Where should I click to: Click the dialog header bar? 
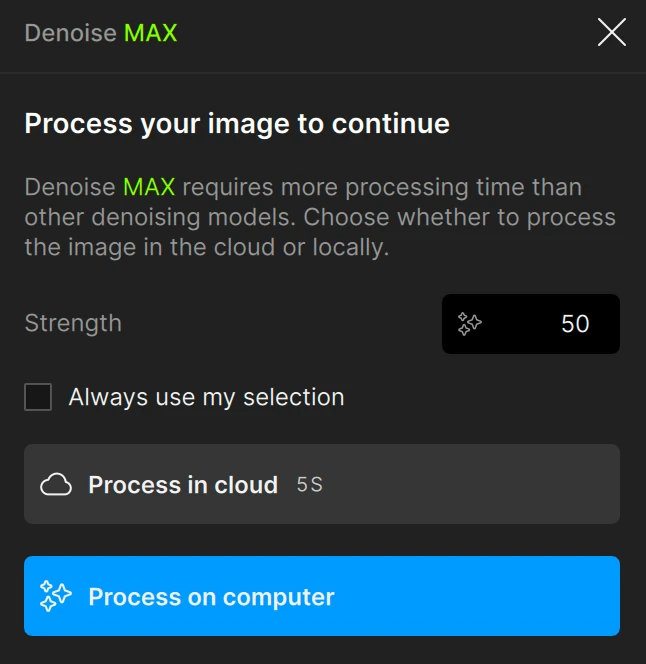(380, 35)
